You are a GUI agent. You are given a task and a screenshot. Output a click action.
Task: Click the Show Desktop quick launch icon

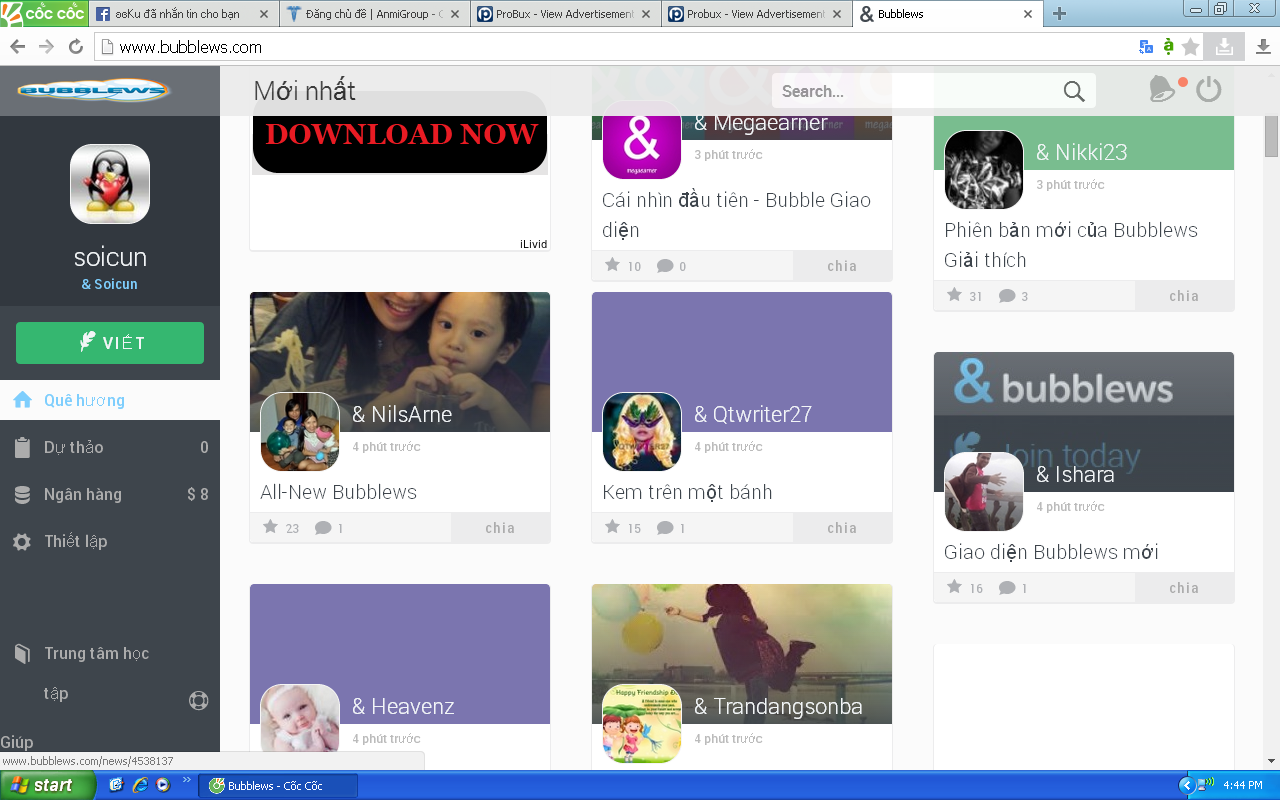point(116,785)
